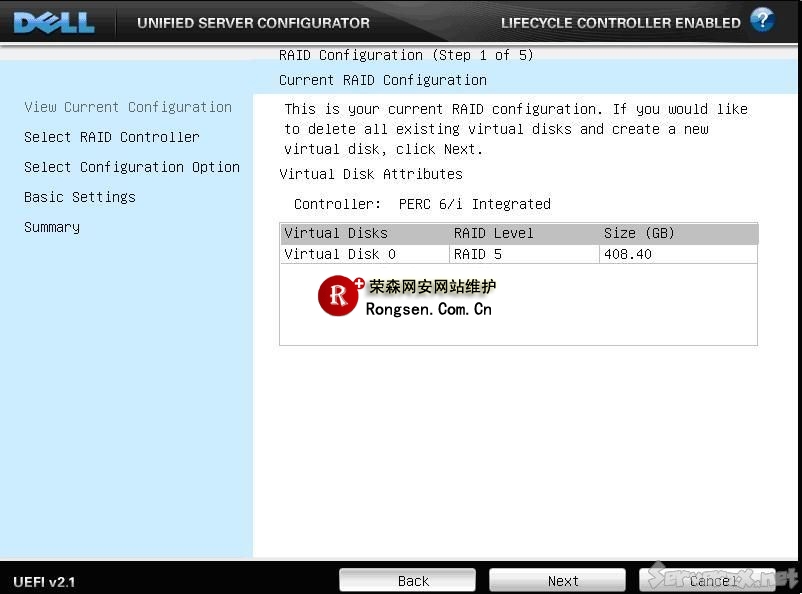Open Select Configuration Option step
Viewport: 802px width, 594px height.
coord(132,167)
